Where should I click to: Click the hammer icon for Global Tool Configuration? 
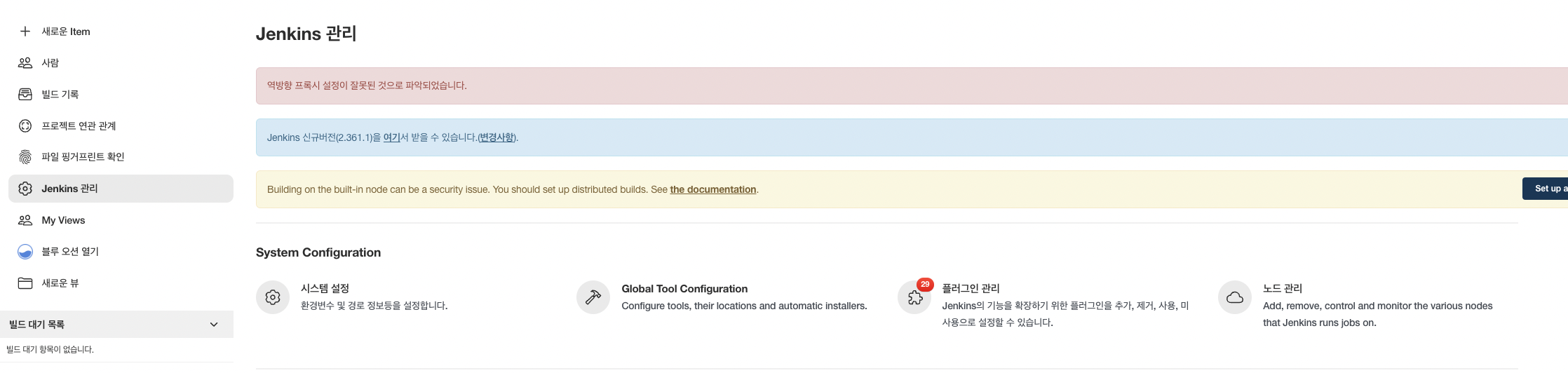pos(593,297)
